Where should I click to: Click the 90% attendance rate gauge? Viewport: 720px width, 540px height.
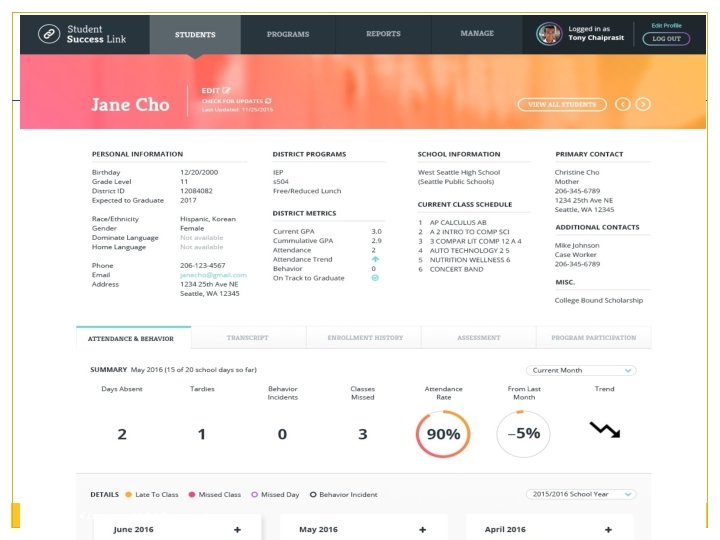pos(443,434)
